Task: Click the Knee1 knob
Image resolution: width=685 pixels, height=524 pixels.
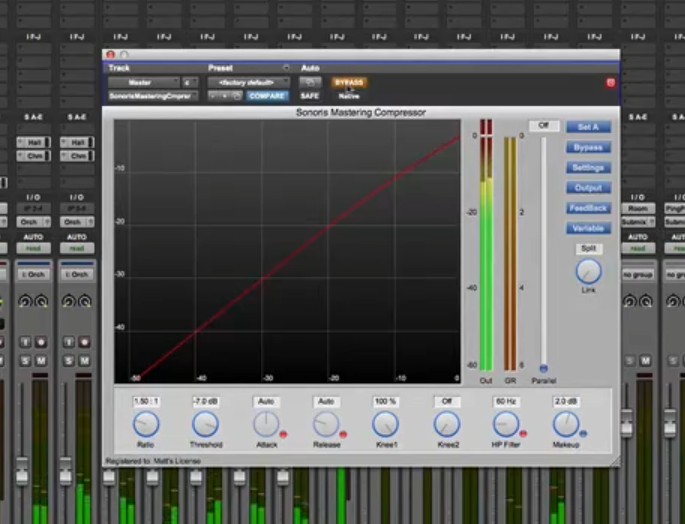Action: [x=386, y=424]
